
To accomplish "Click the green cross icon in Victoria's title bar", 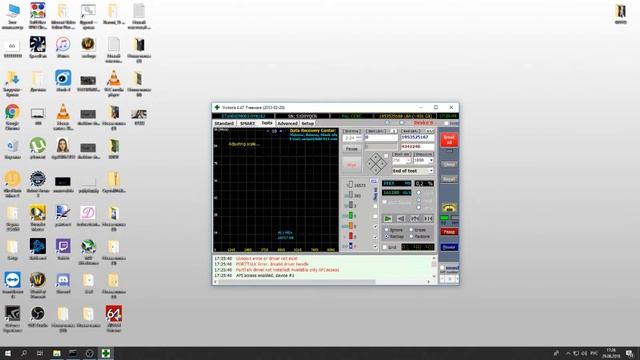I will [217, 107].
